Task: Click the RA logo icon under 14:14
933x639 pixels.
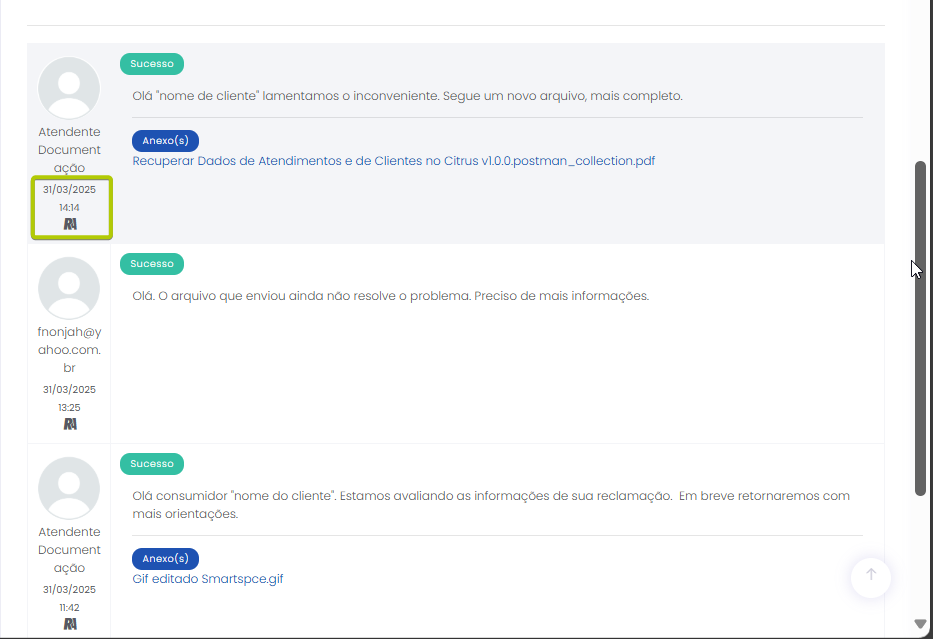Action: tap(70, 224)
